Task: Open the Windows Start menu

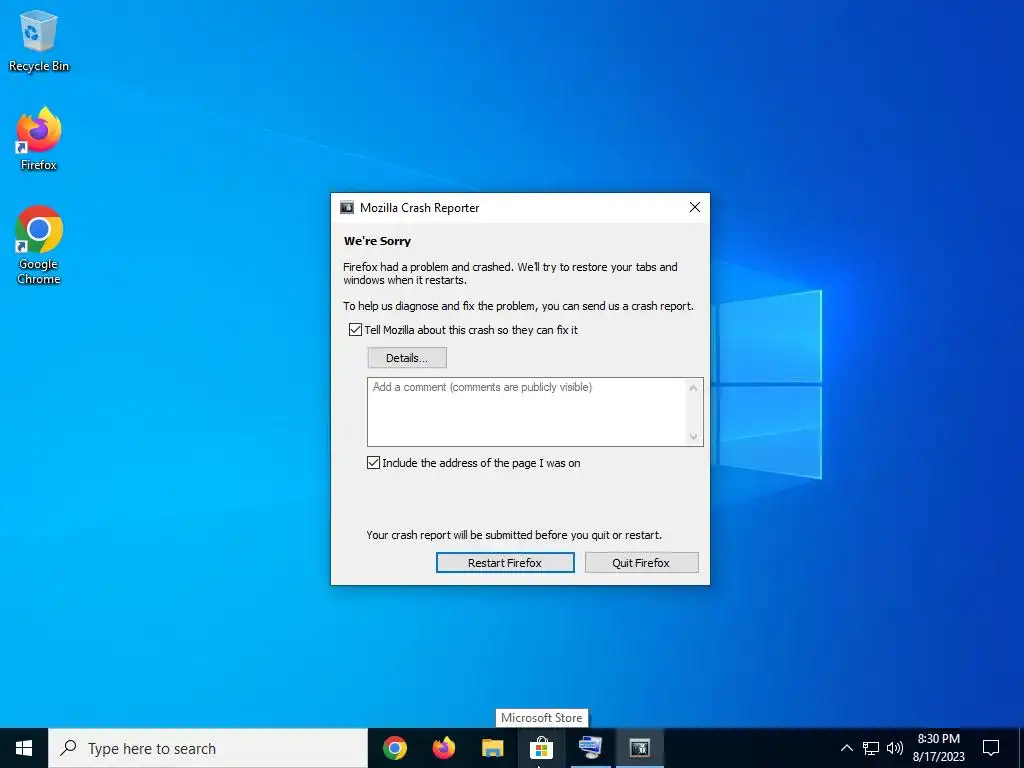Action: point(24,748)
